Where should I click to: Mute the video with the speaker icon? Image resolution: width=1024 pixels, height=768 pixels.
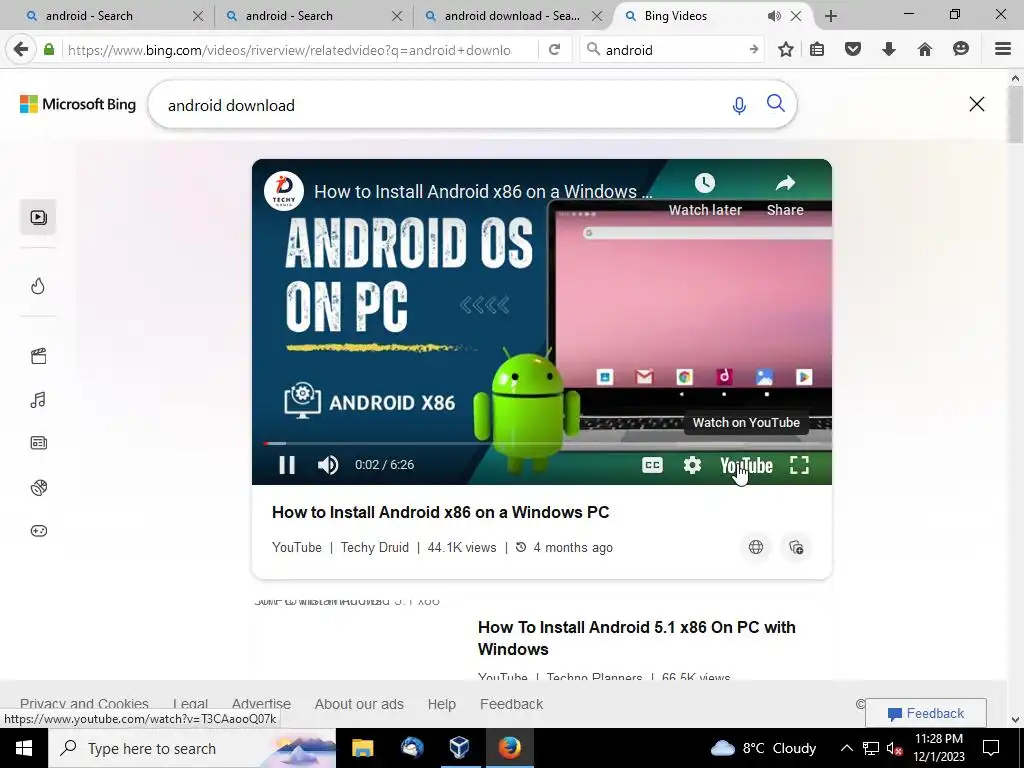[327, 465]
